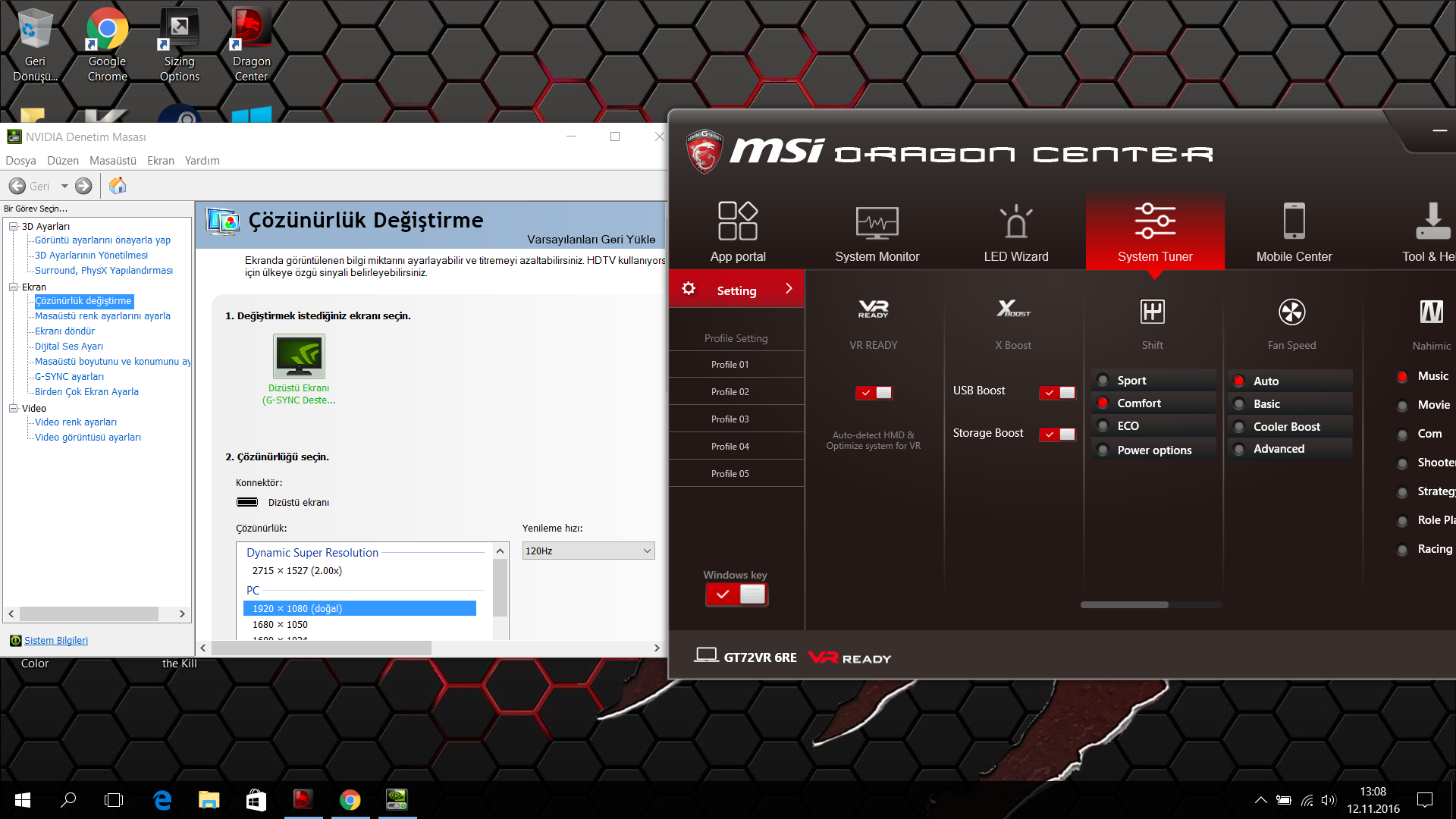The height and width of the screenshot is (819, 1456).
Task: Select ECO shift mode
Action: (x=1153, y=426)
